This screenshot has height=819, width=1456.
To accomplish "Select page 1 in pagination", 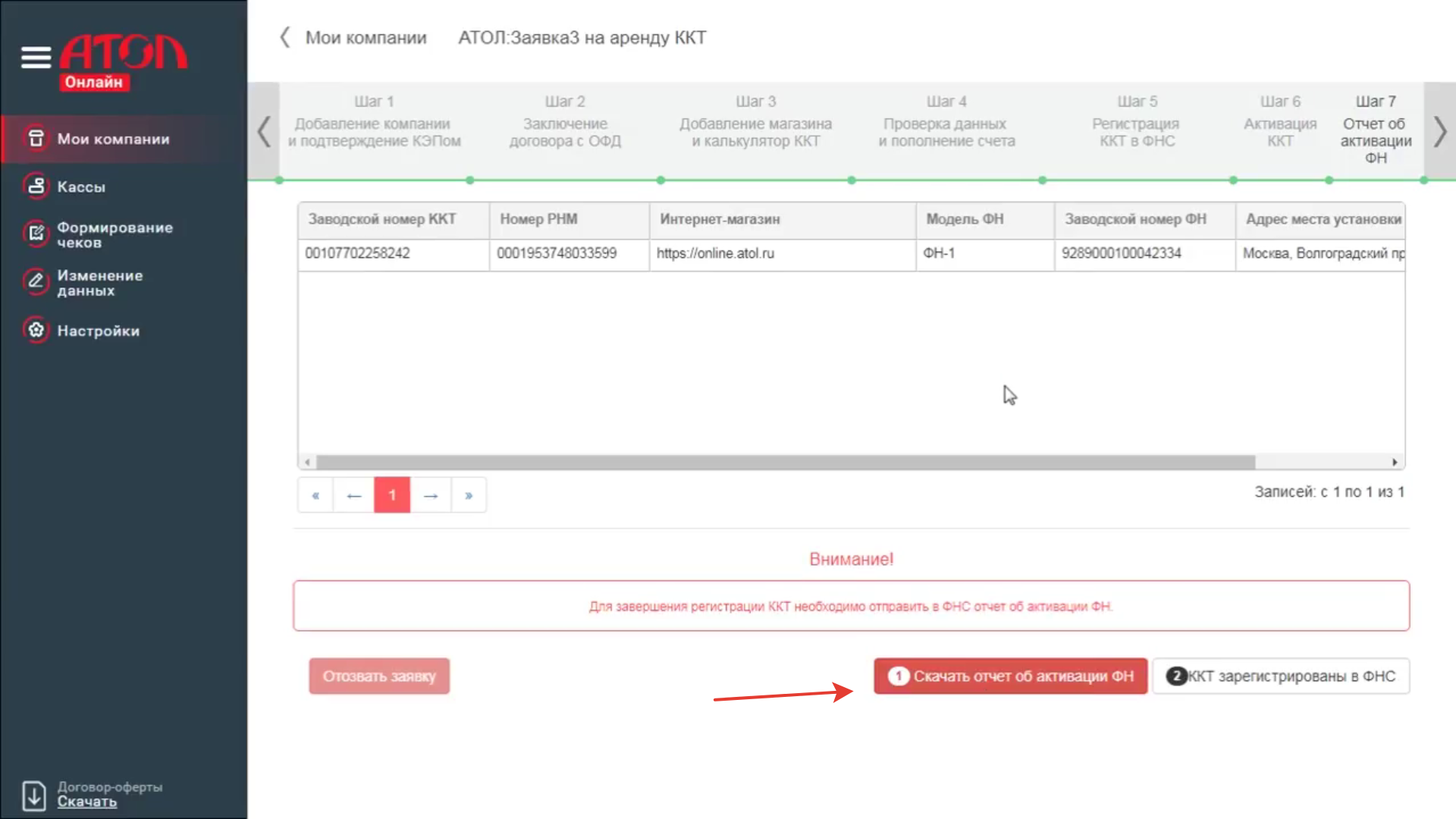I will [x=392, y=495].
